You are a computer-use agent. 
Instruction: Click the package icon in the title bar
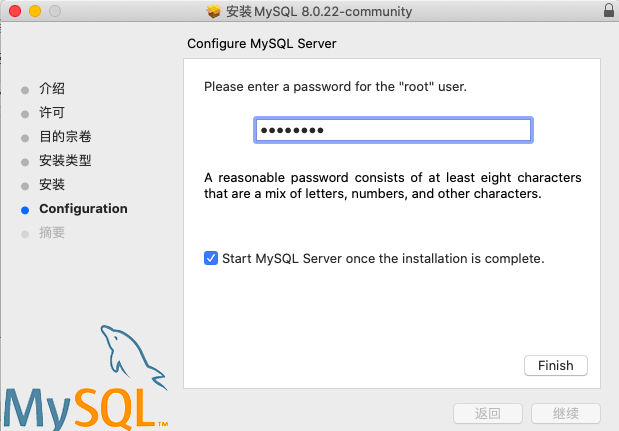tap(213, 11)
